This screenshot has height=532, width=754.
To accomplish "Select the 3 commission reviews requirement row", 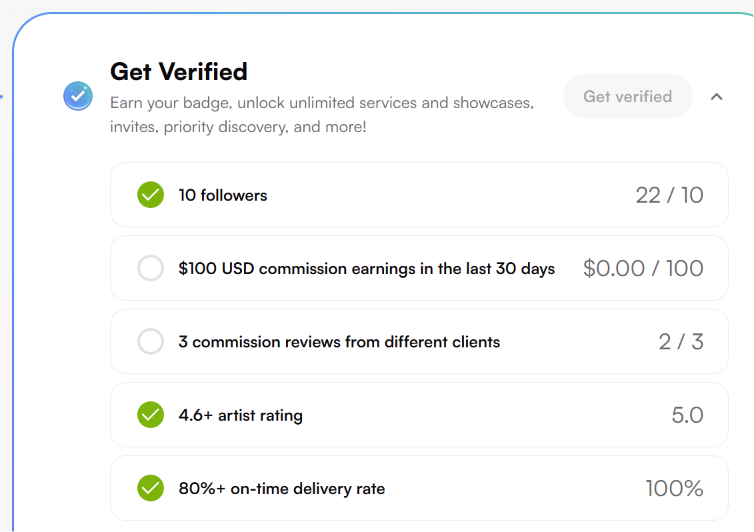I will coord(419,342).
